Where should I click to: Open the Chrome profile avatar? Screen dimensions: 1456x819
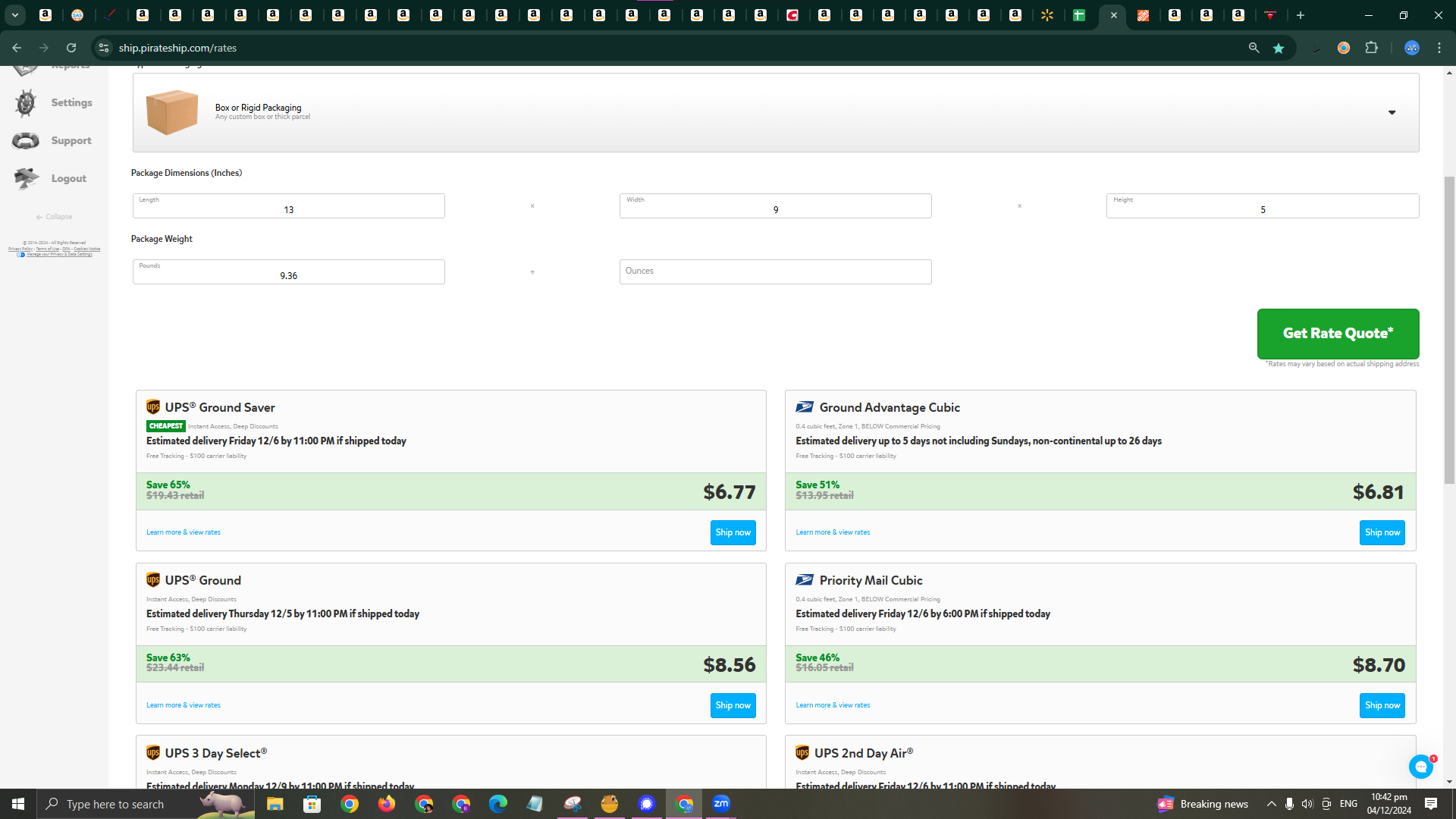pos(1411,48)
